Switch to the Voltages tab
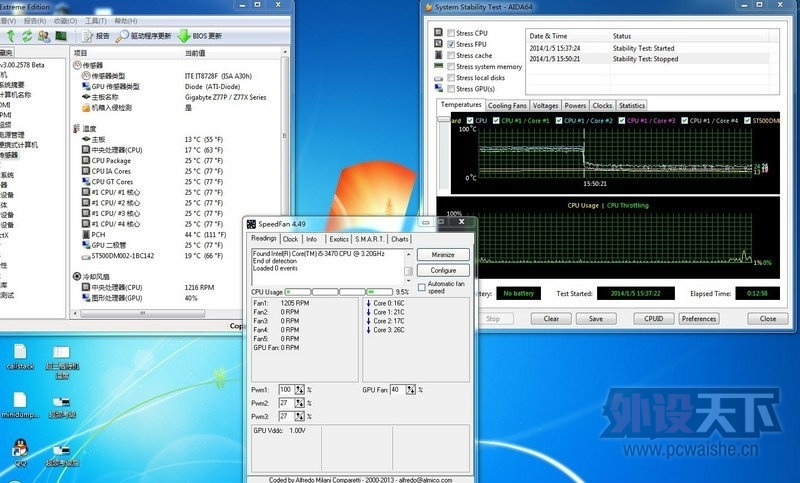Screen dimensions: 800x483 click(x=545, y=106)
